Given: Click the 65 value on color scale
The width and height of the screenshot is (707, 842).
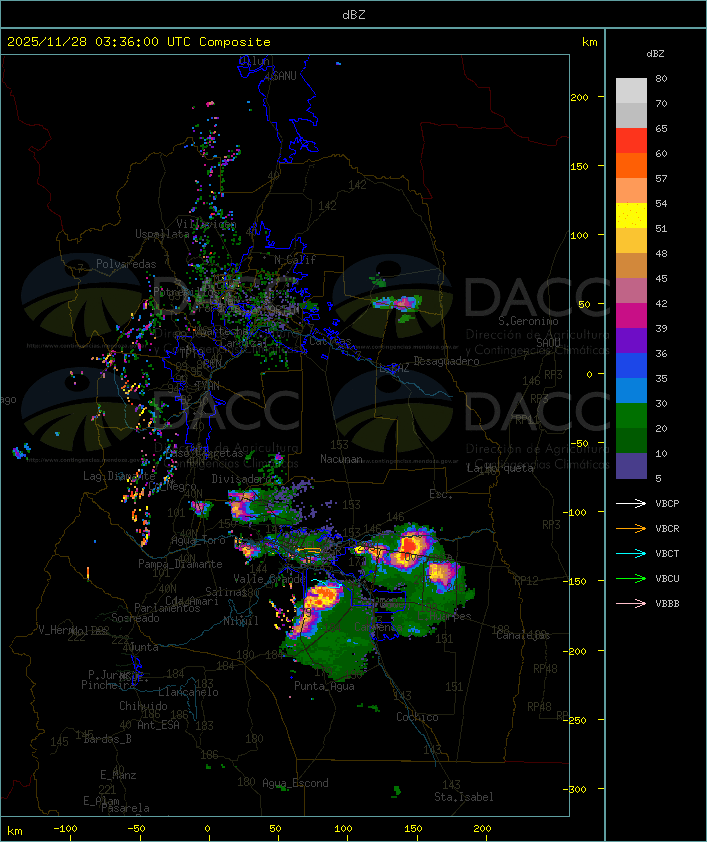Looking at the screenshot, I should 661,128.
